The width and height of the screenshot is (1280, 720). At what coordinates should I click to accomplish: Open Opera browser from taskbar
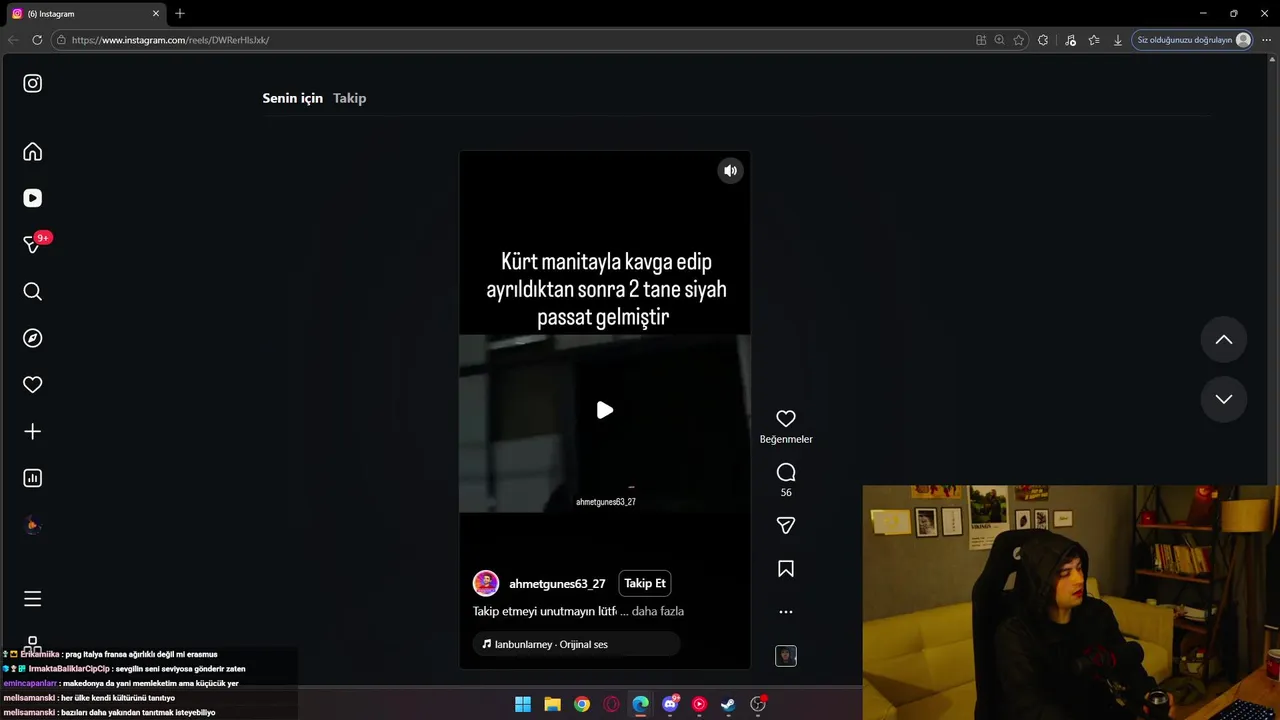611,704
